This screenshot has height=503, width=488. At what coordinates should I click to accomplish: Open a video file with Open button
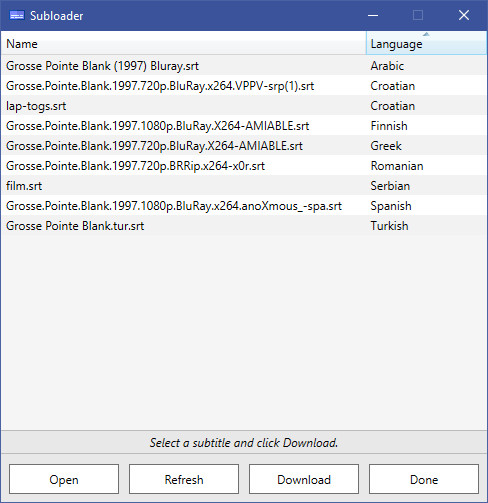click(64, 479)
